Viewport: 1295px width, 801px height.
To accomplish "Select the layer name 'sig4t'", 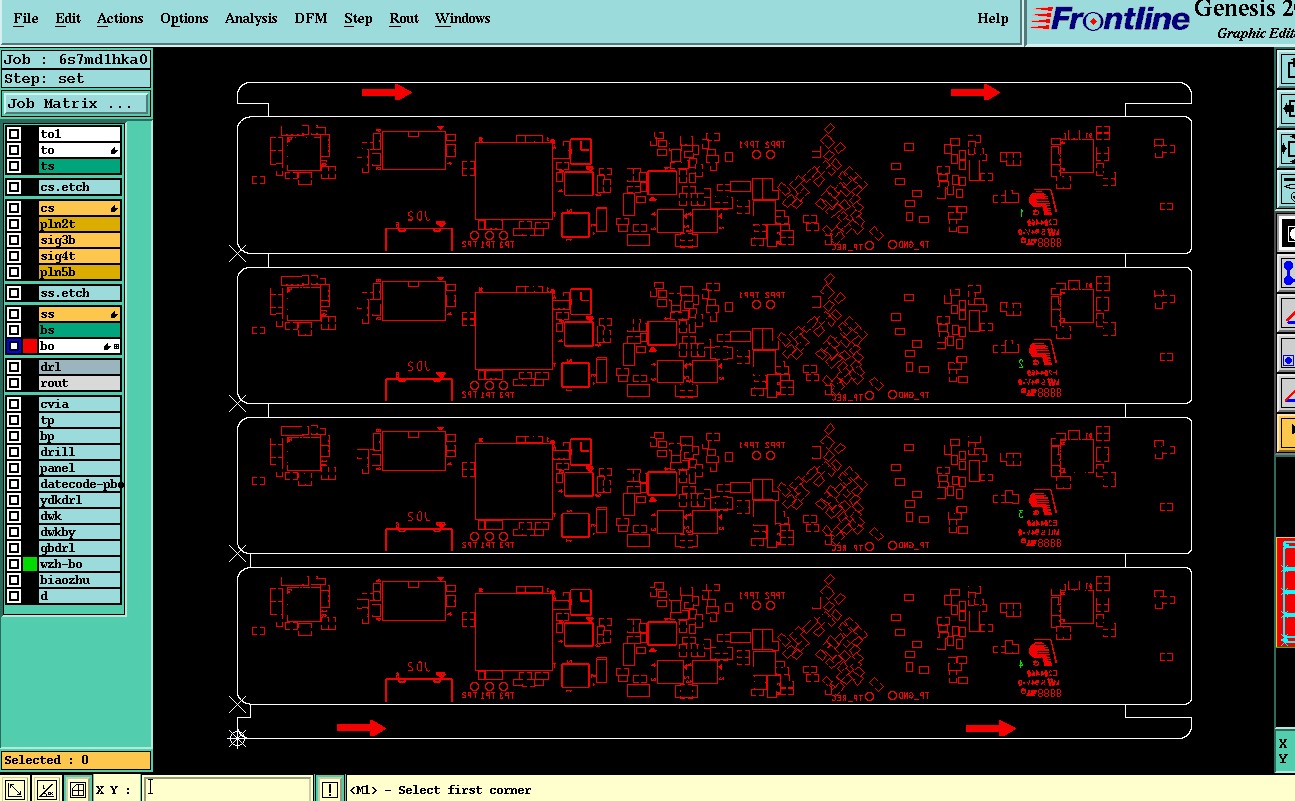I will click(x=79, y=256).
